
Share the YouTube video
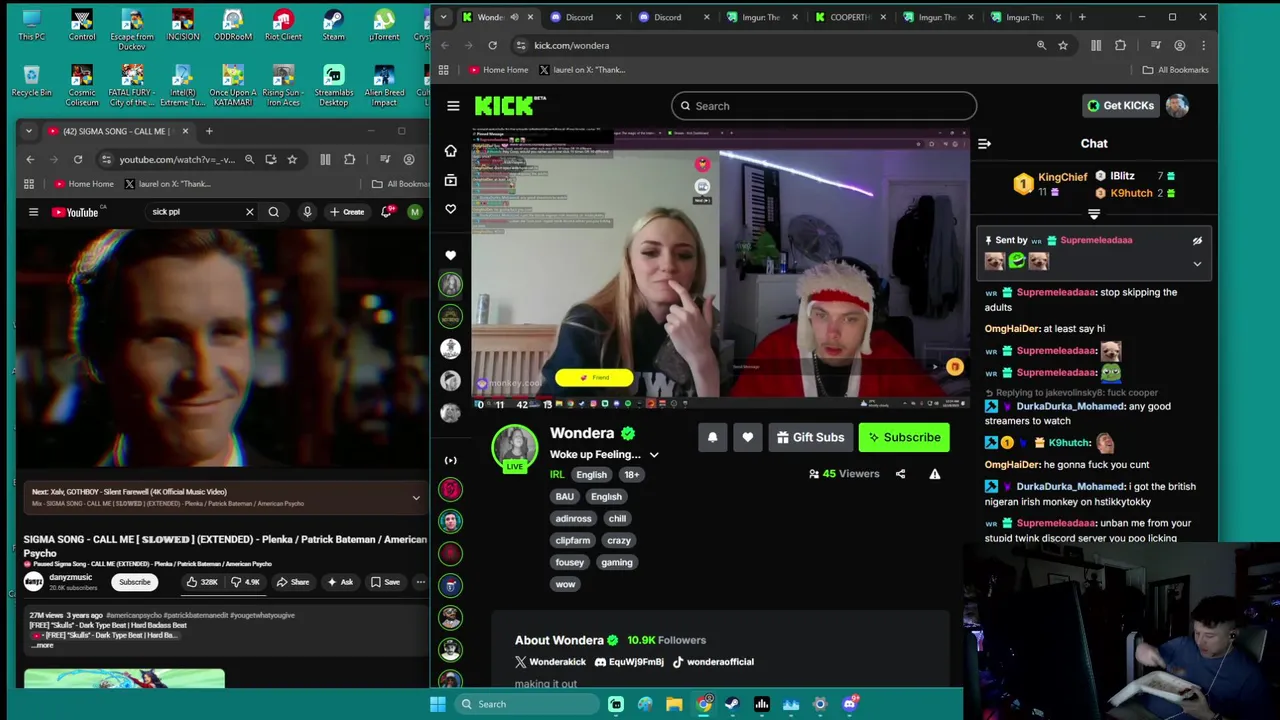pos(292,582)
